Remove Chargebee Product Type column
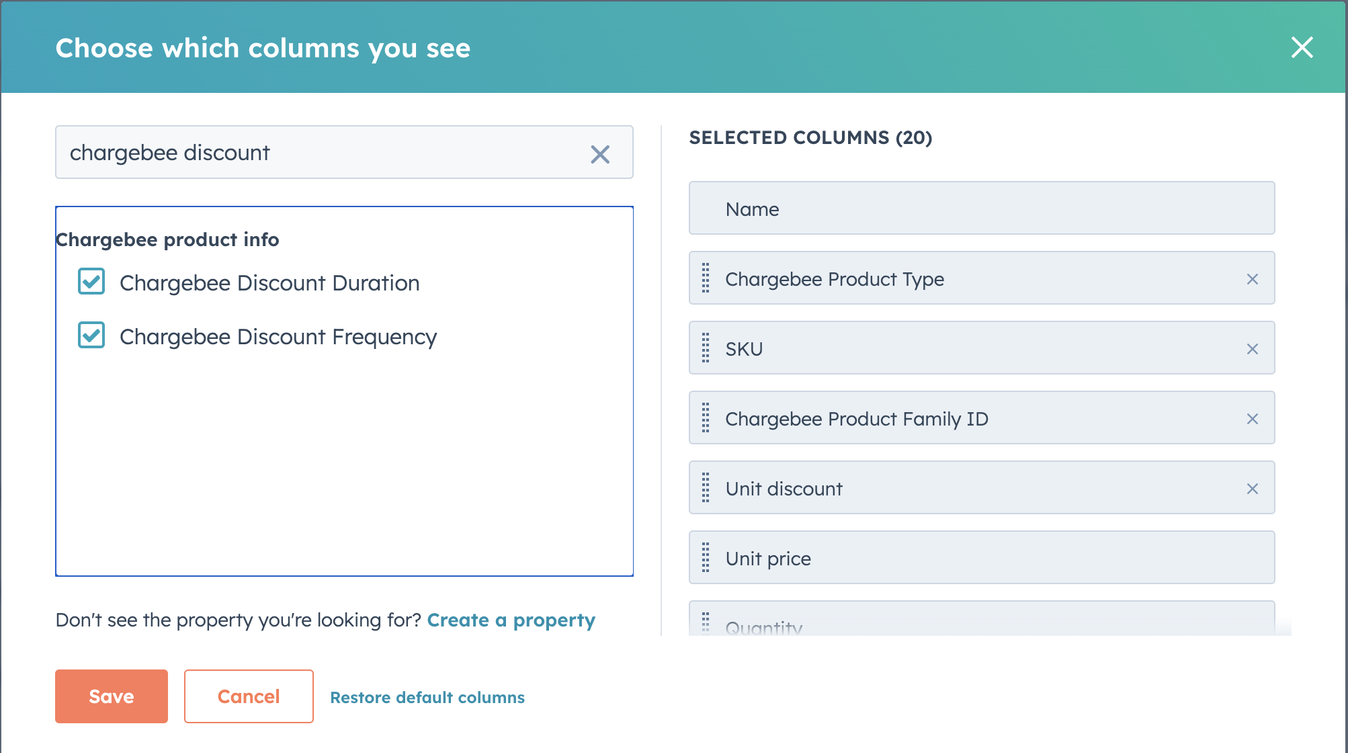The height and width of the screenshot is (753, 1348). 1251,280
